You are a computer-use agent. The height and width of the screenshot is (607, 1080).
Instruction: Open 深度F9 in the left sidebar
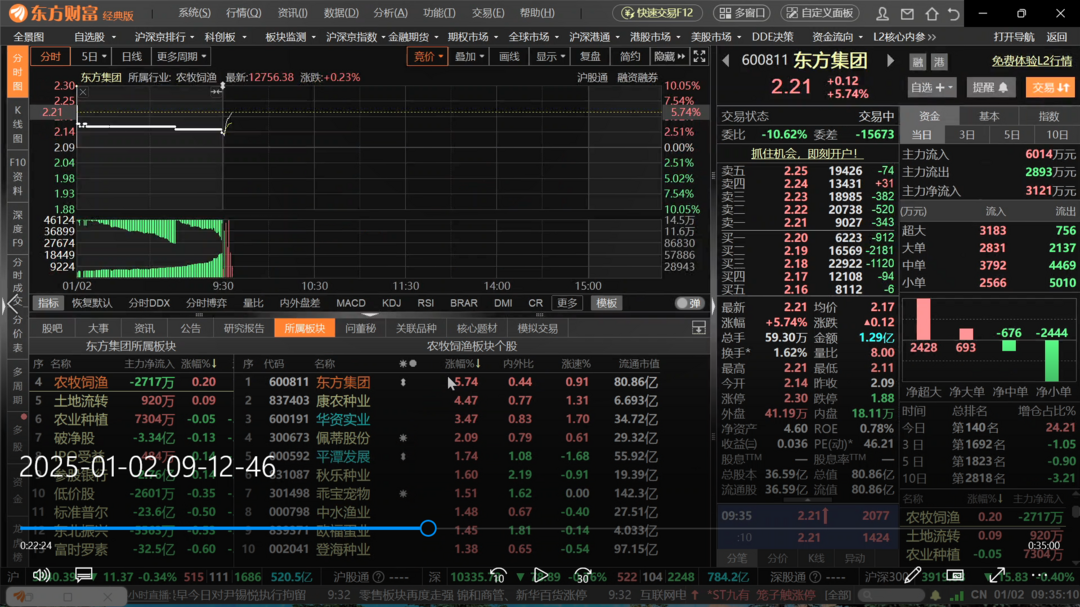pyautogui.click(x=17, y=229)
